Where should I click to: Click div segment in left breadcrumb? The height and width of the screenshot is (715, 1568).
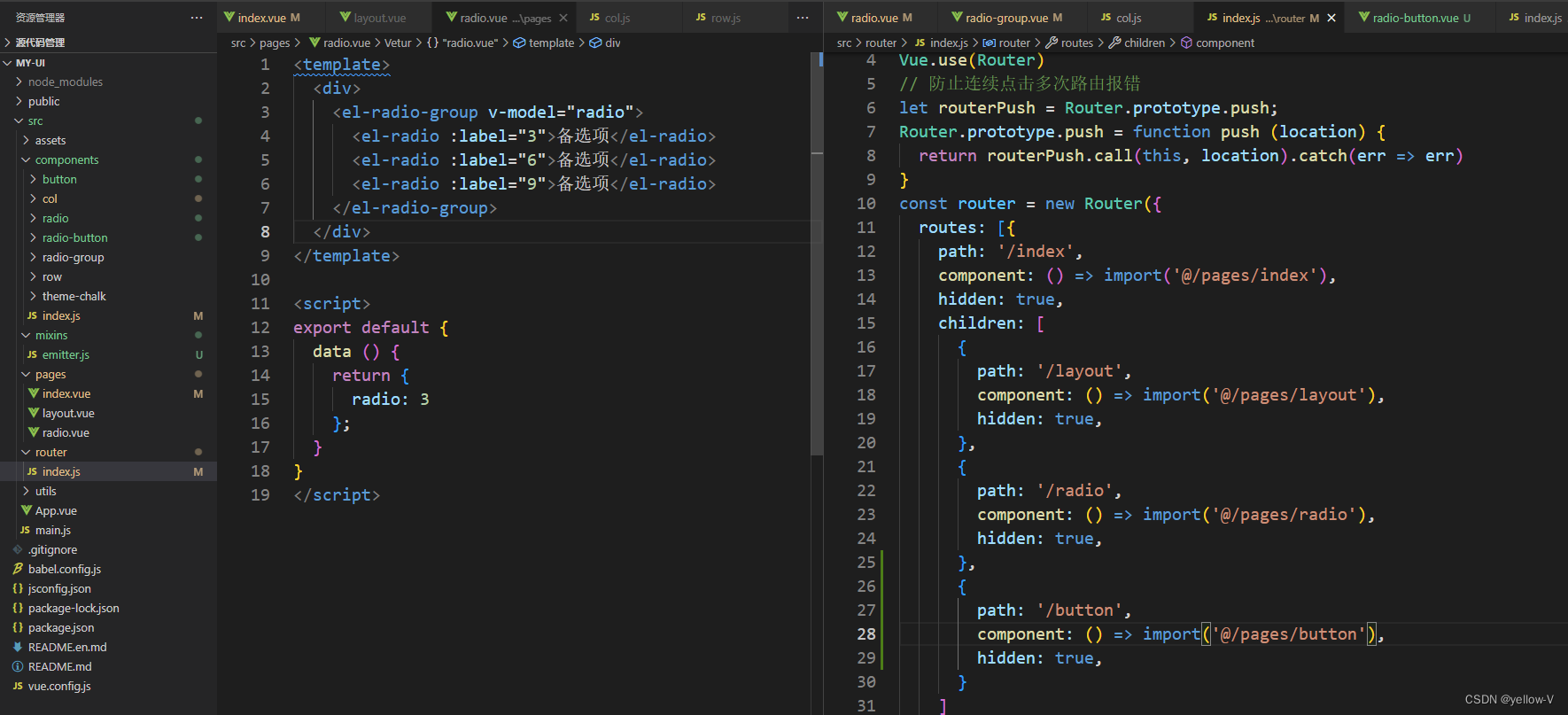tap(613, 43)
